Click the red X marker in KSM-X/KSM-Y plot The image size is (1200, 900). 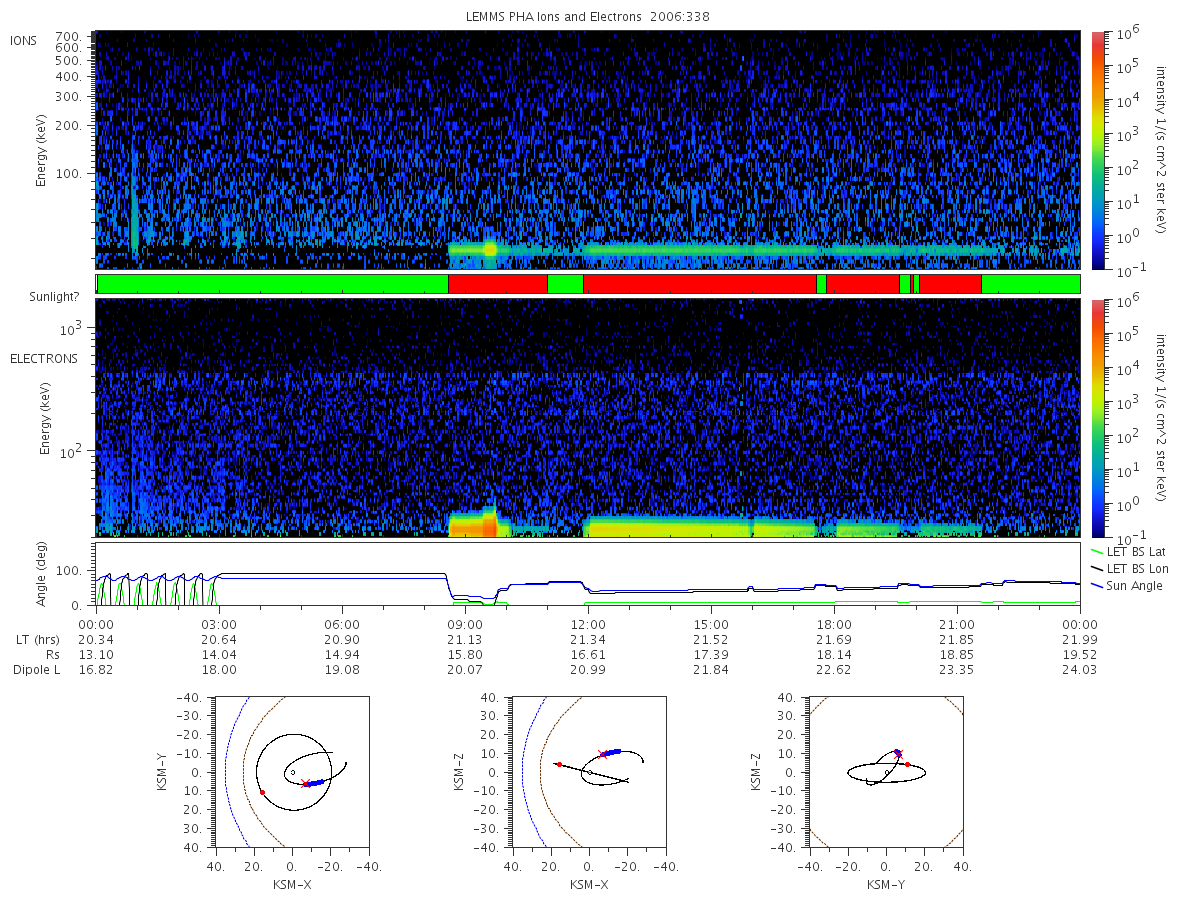[304, 783]
